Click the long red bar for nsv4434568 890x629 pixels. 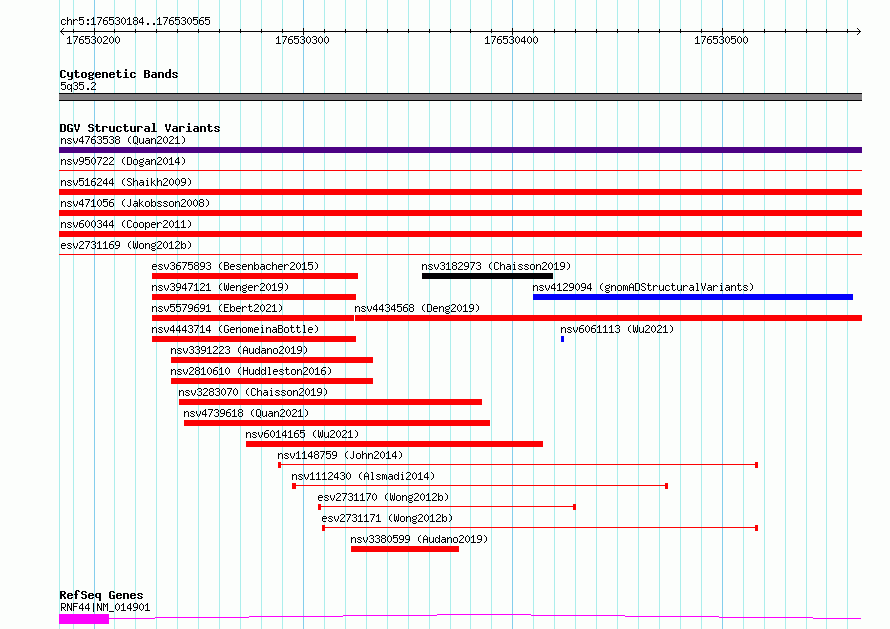(x=608, y=318)
